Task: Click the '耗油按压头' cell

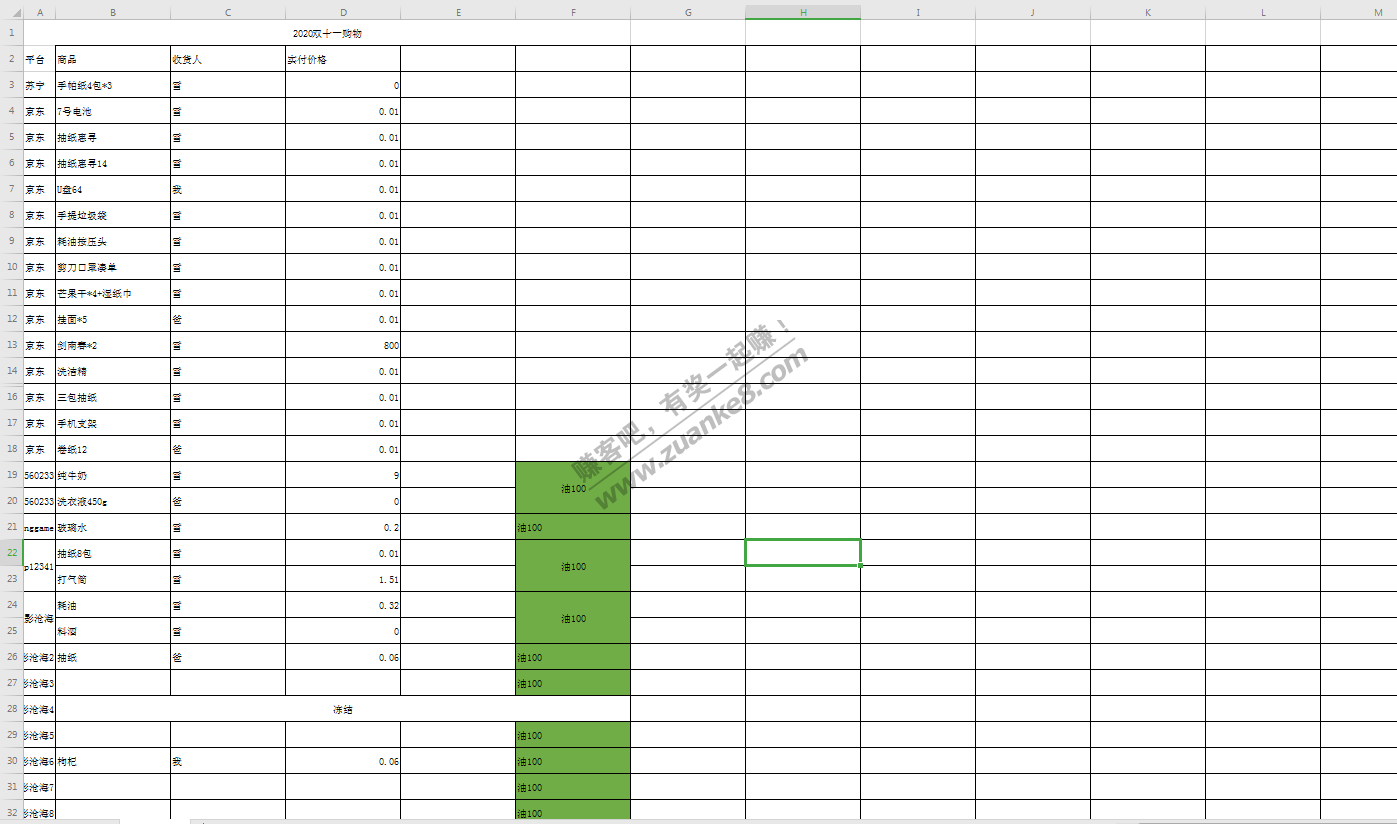Action: pyautogui.click(x=113, y=241)
